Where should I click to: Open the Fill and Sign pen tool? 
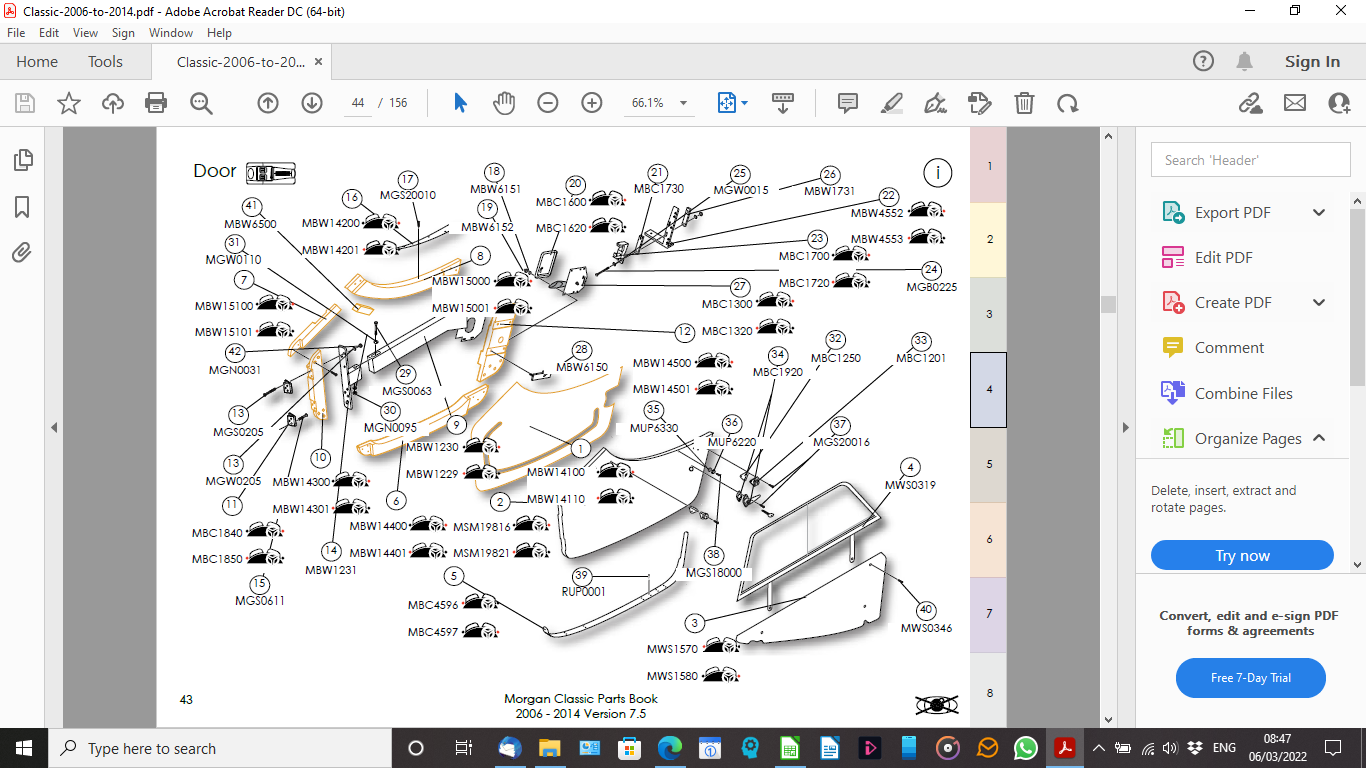click(x=936, y=103)
